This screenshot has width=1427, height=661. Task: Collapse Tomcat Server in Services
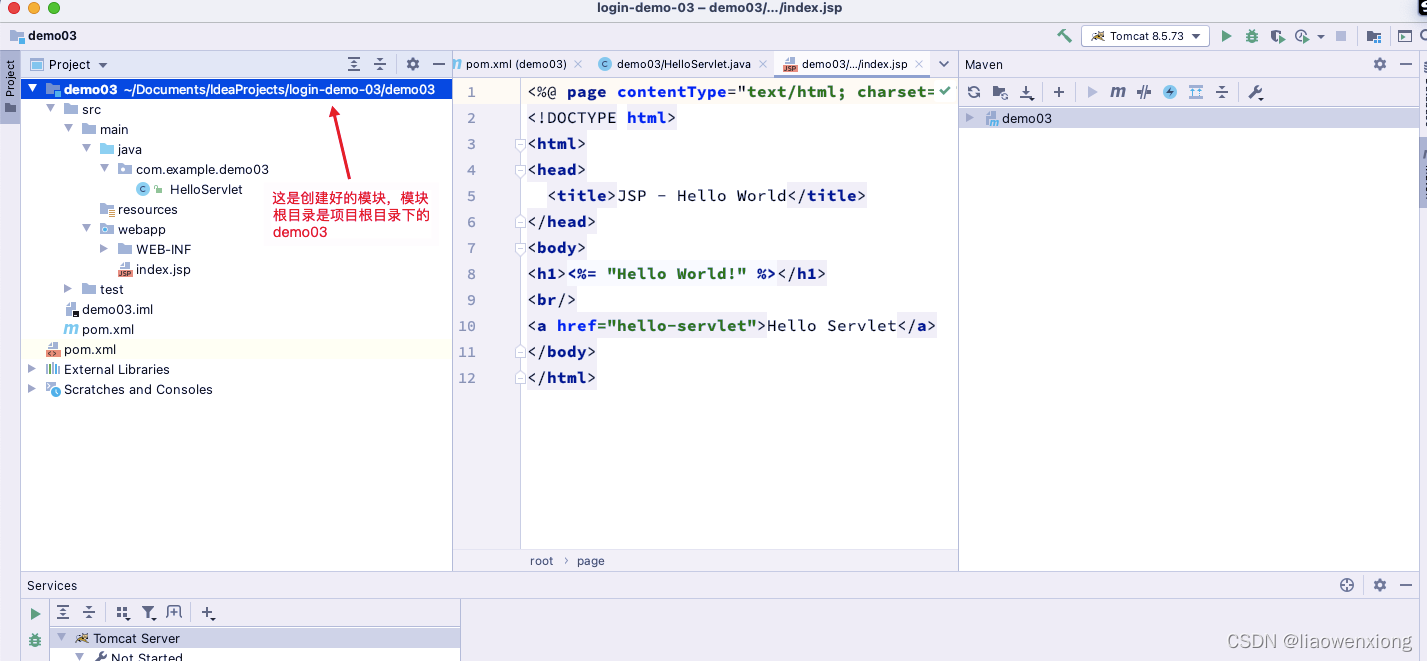(x=61, y=638)
